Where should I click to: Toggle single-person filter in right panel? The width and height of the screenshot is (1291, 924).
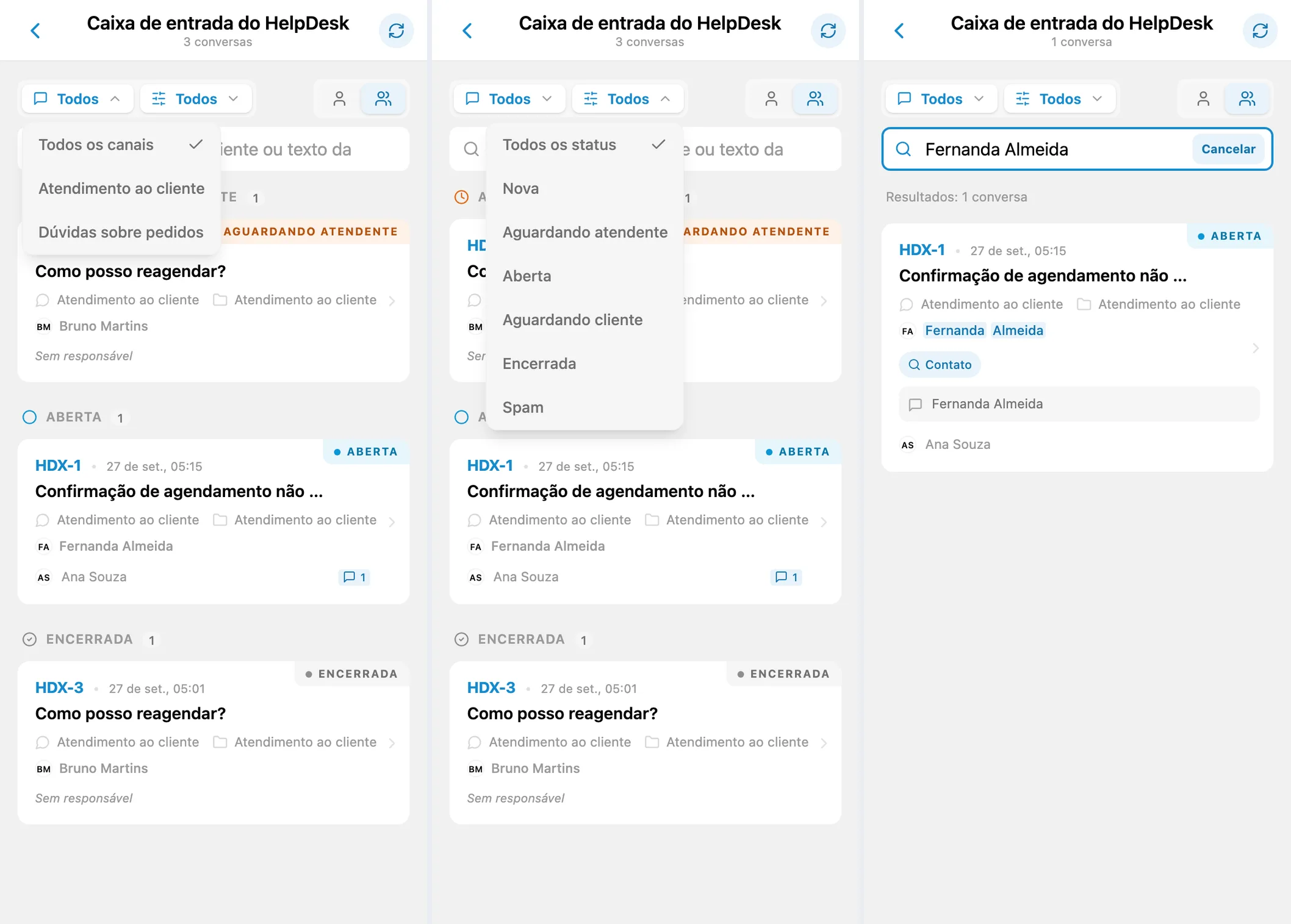pos(1203,99)
